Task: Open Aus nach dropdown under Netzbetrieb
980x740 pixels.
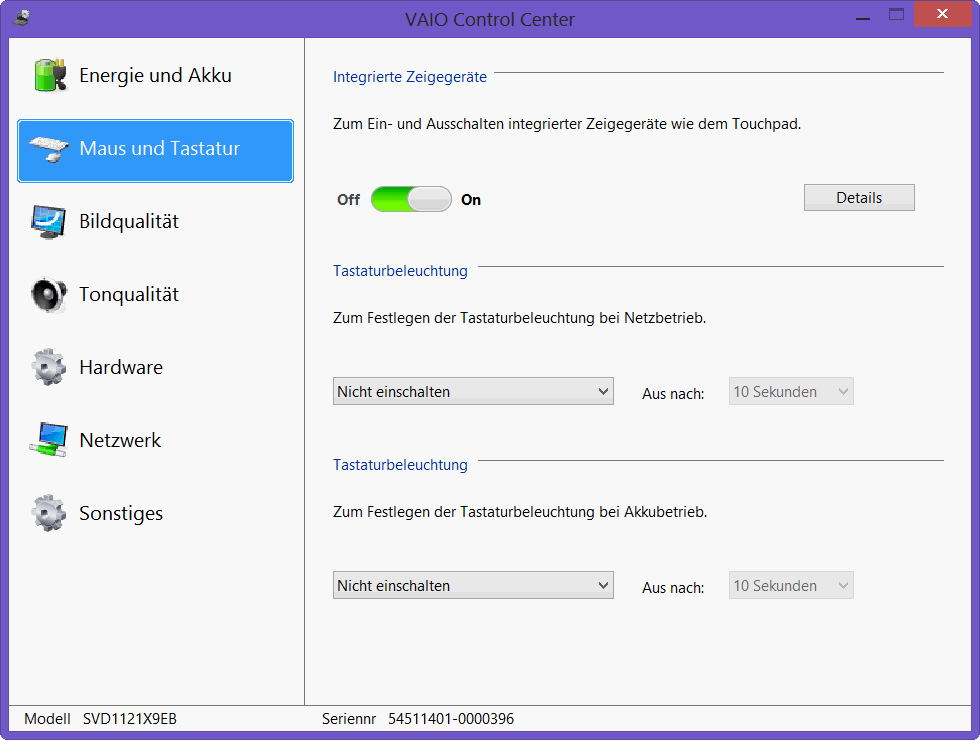Action: point(791,391)
